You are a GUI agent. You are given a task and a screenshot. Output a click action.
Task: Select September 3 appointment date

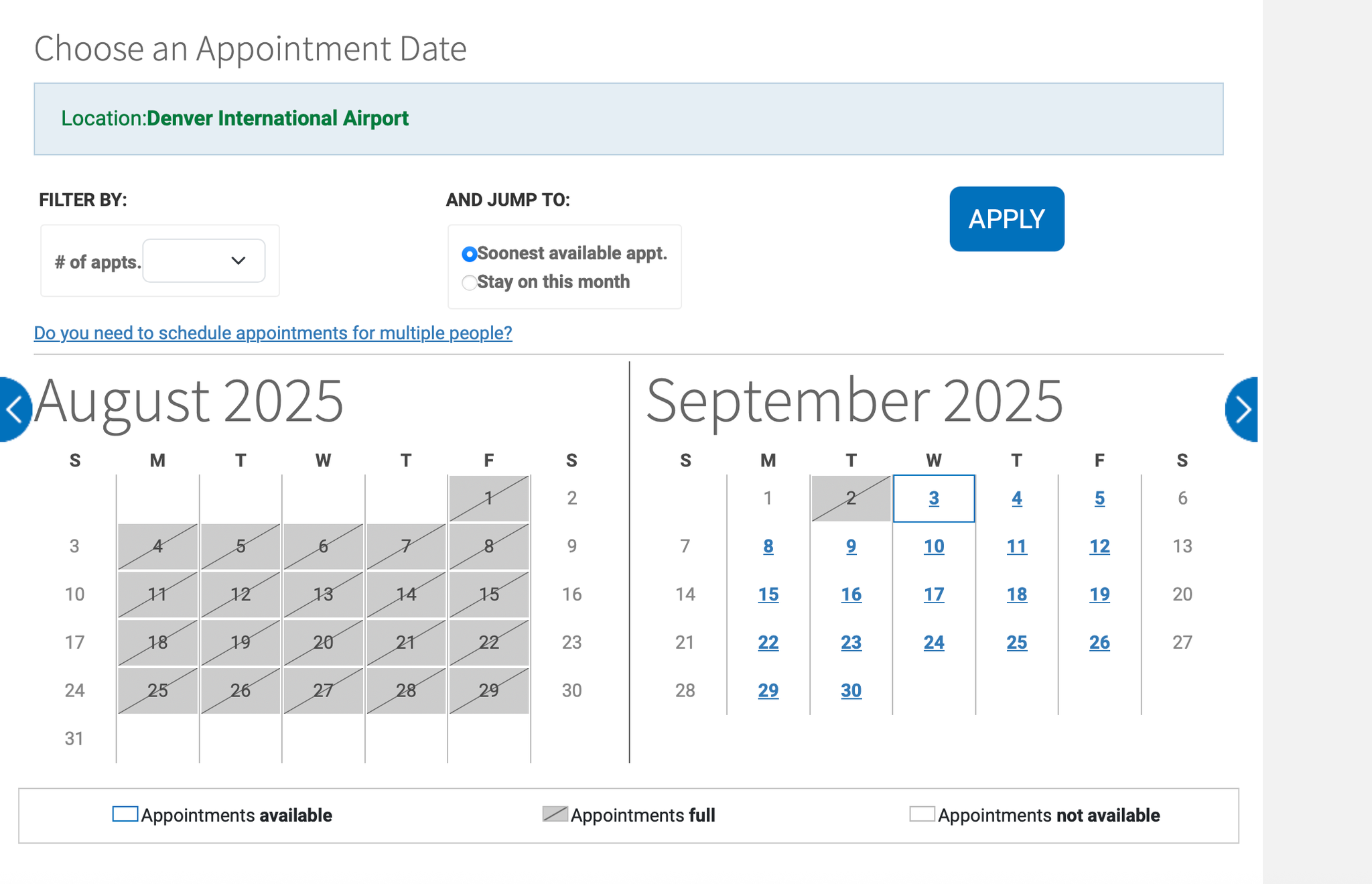click(x=934, y=499)
